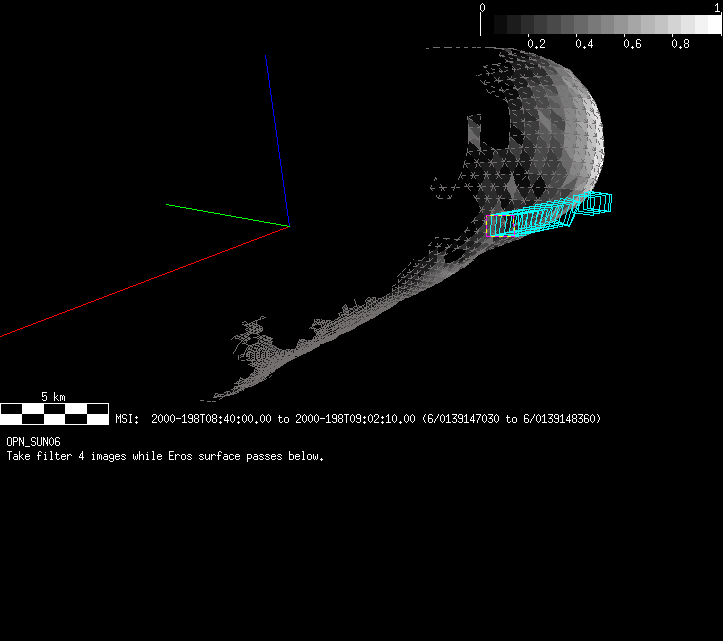Click the 5 km scale label

[53, 397]
